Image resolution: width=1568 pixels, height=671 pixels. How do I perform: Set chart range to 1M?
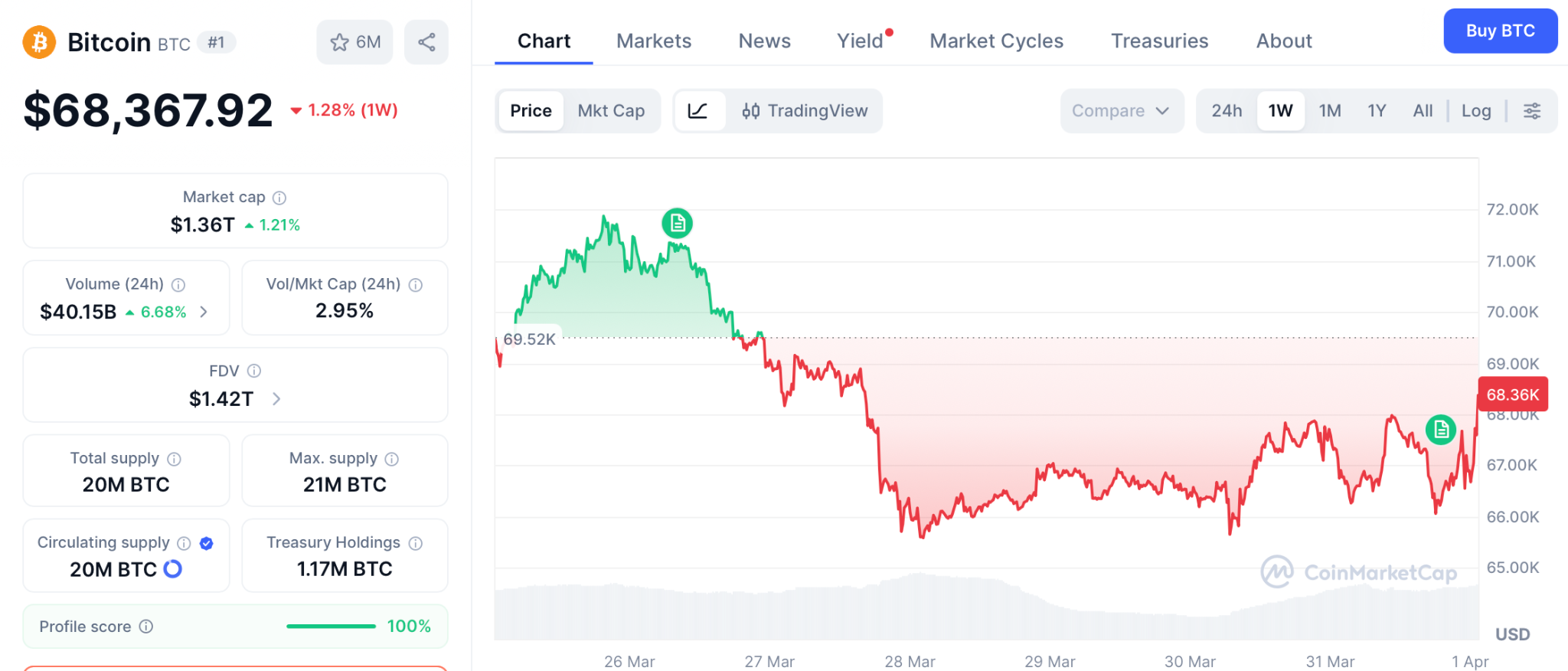(1330, 111)
